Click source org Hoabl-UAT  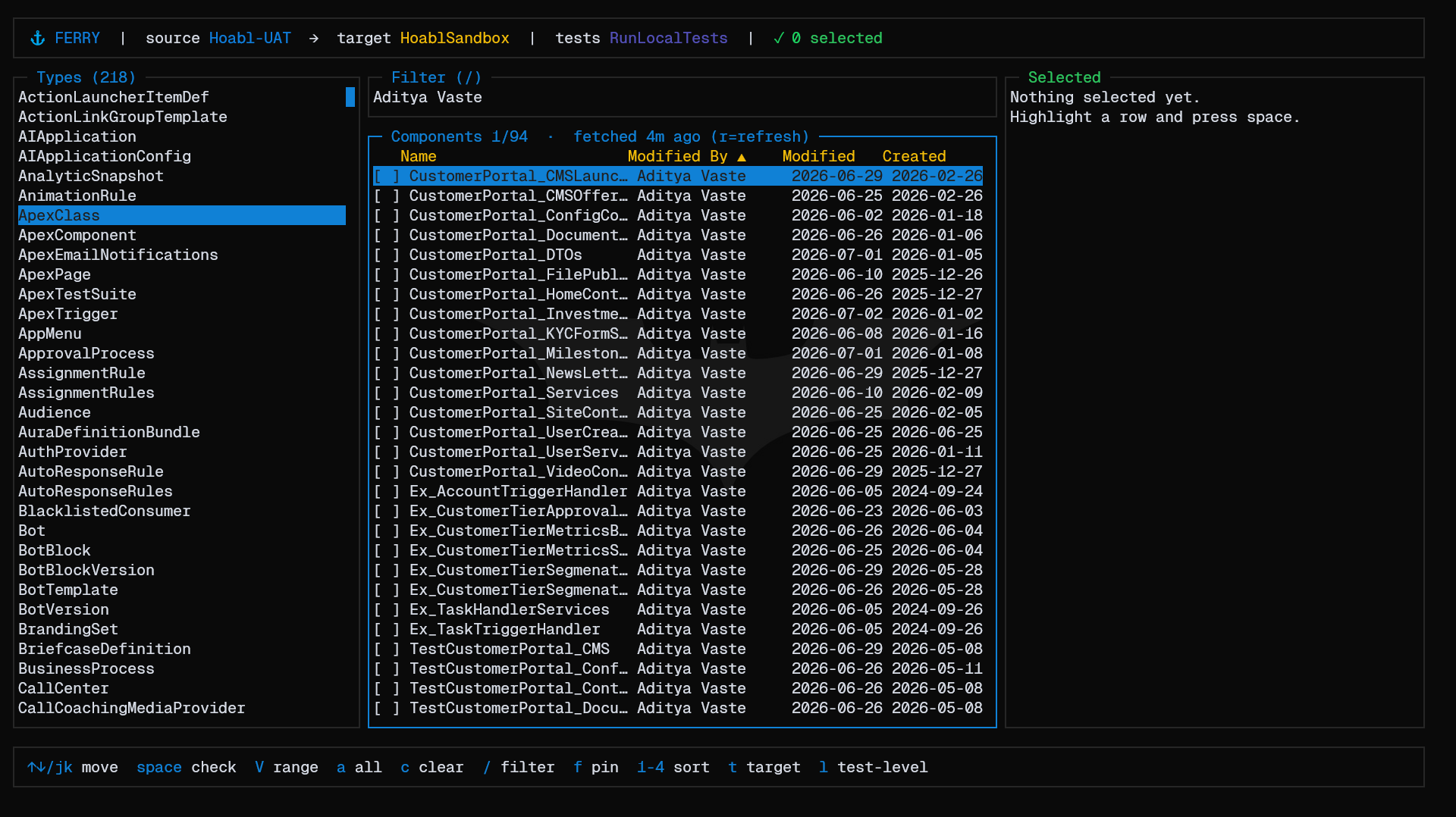click(x=250, y=38)
